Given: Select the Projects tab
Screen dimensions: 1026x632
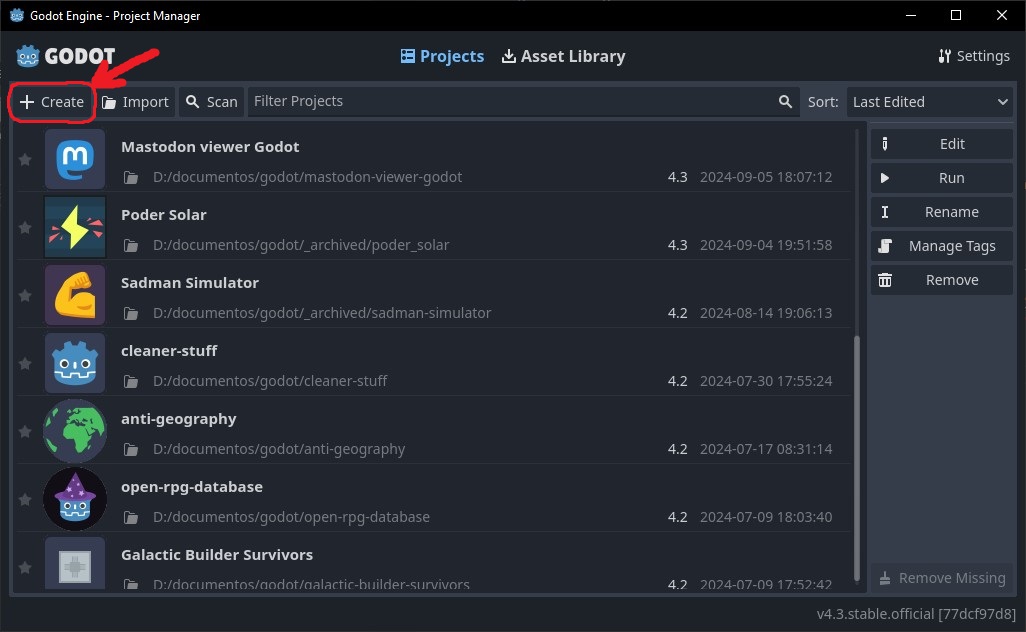Looking at the screenshot, I should coord(442,56).
